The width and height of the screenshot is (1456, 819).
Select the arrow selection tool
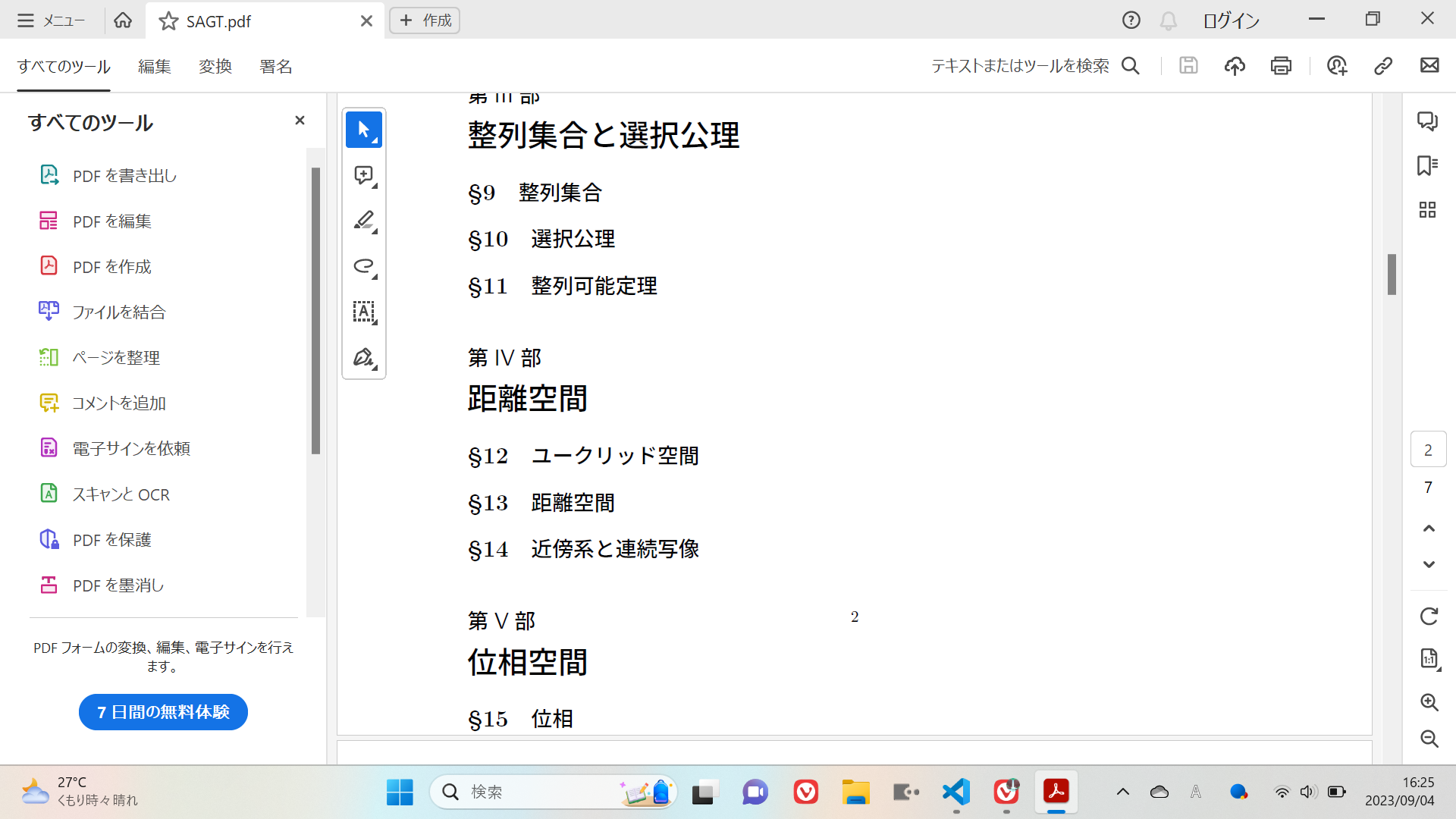coord(364,130)
